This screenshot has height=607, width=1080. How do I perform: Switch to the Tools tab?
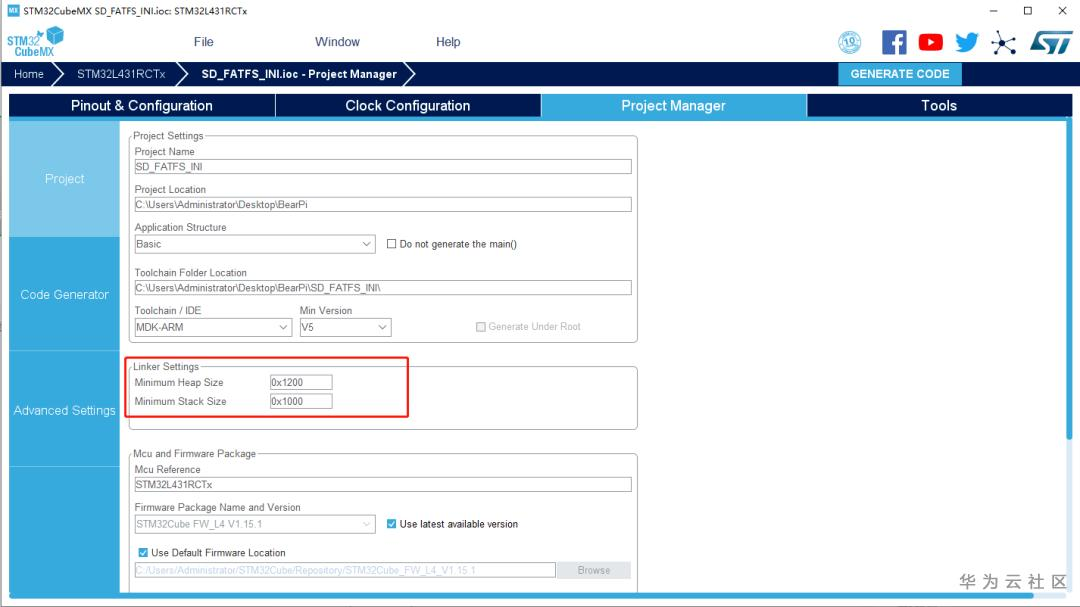tap(939, 105)
